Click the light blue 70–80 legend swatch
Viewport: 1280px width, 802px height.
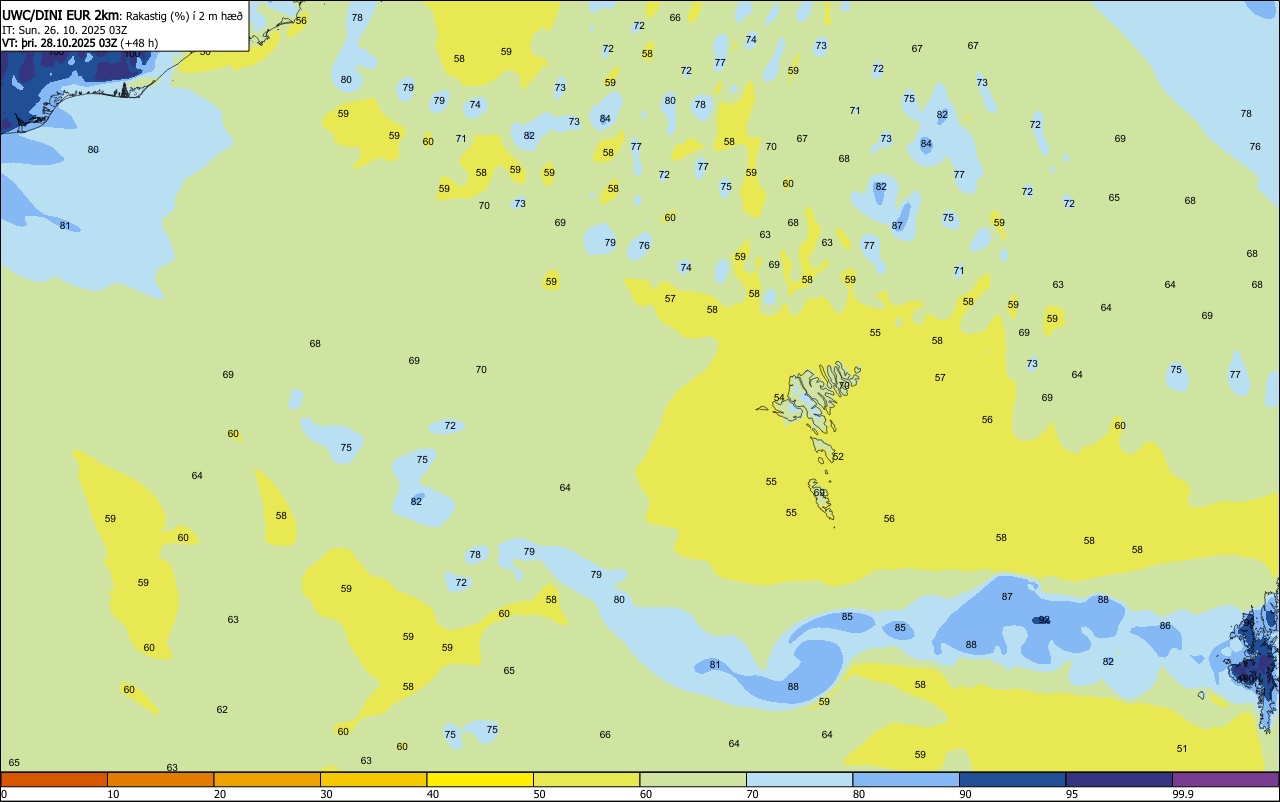[x=799, y=779]
